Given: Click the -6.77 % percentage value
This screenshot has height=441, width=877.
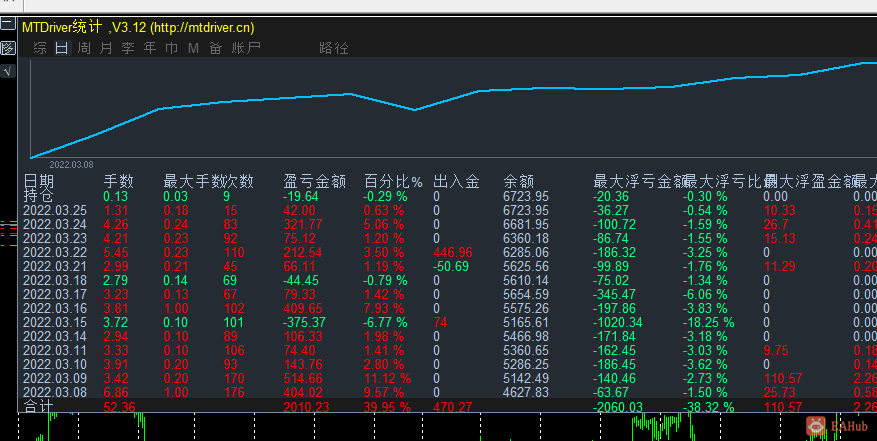Looking at the screenshot, I should 386,322.
